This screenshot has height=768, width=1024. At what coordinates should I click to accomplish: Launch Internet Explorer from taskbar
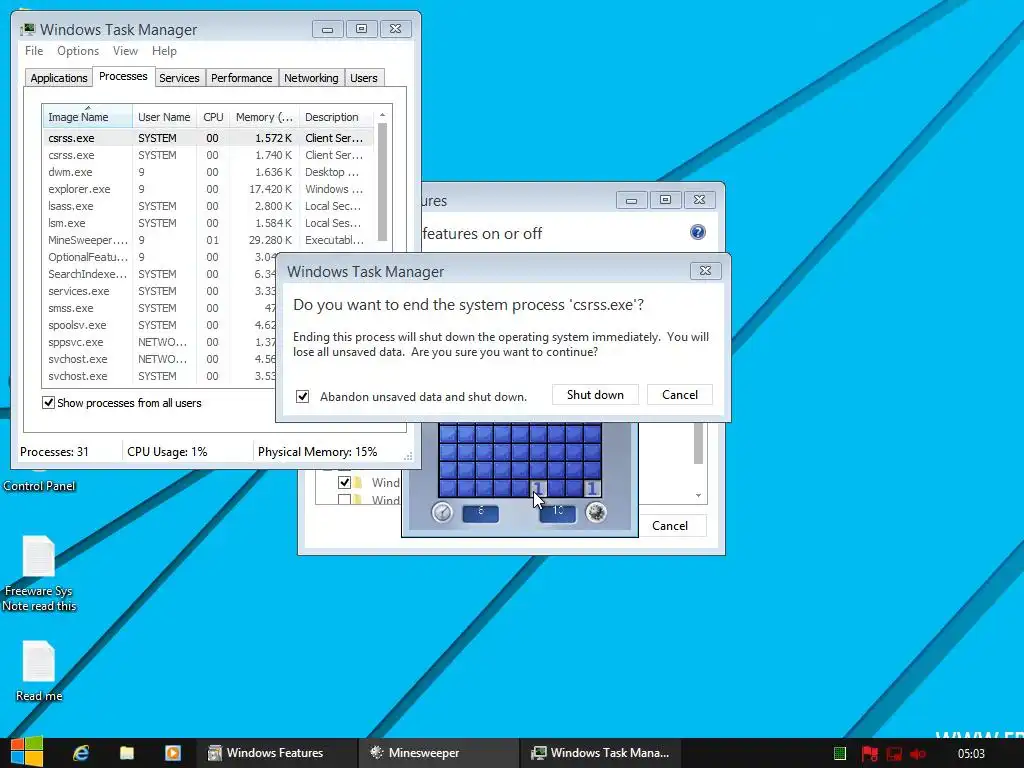[81, 753]
